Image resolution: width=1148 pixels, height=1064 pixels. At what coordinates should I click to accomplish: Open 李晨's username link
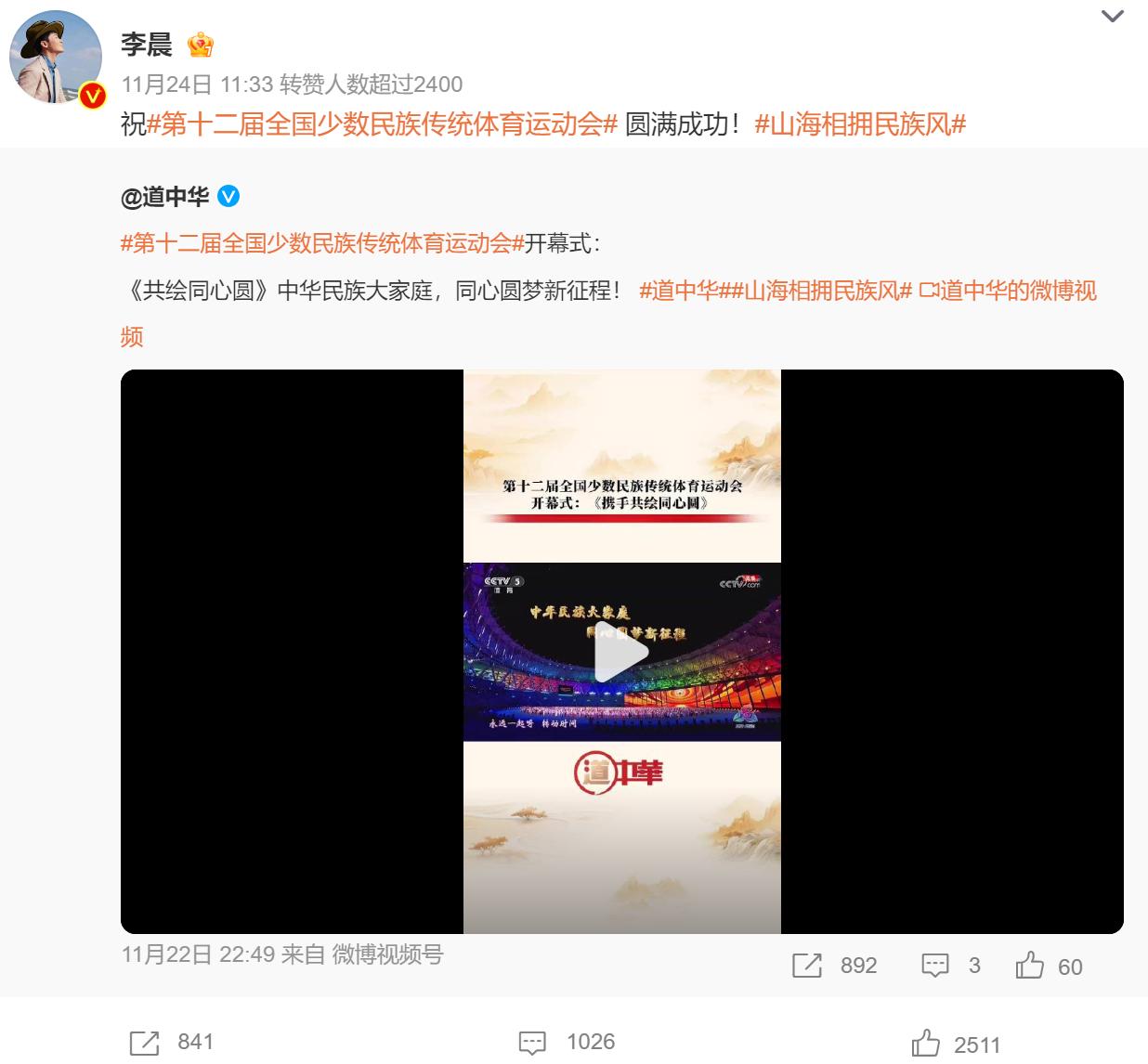coord(147,44)
